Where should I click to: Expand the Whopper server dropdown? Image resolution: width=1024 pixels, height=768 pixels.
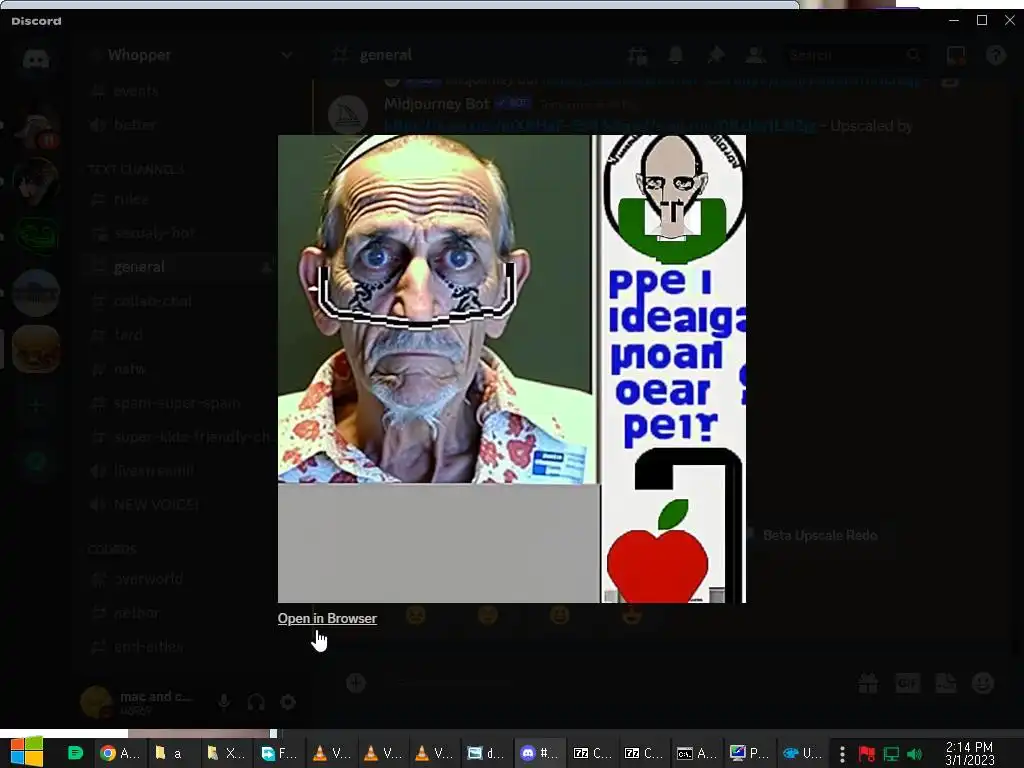(x=287, y=56)
